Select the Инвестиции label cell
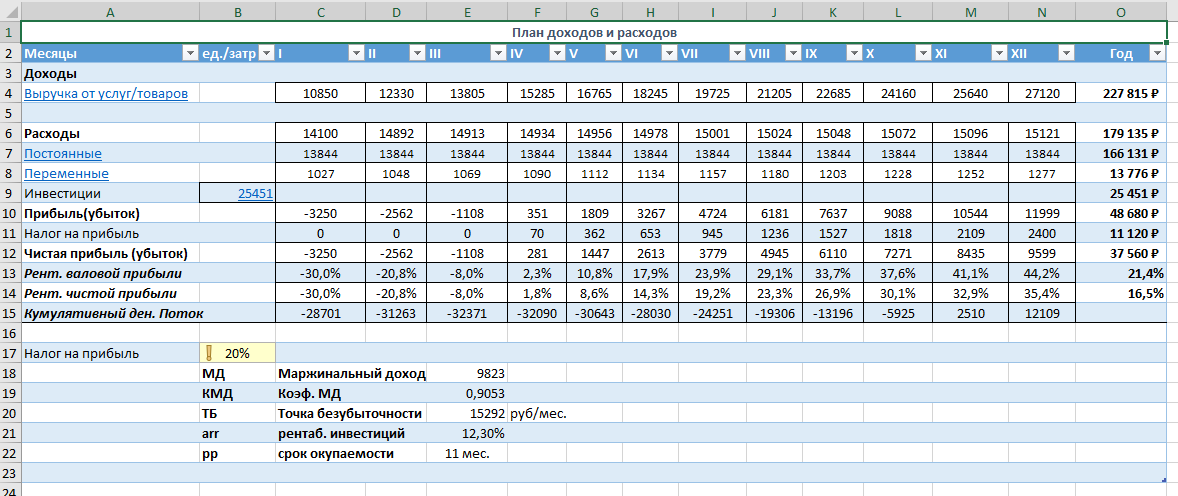Image resolution: width=1178 pixels, height=496 pixels. coord(110,193)
